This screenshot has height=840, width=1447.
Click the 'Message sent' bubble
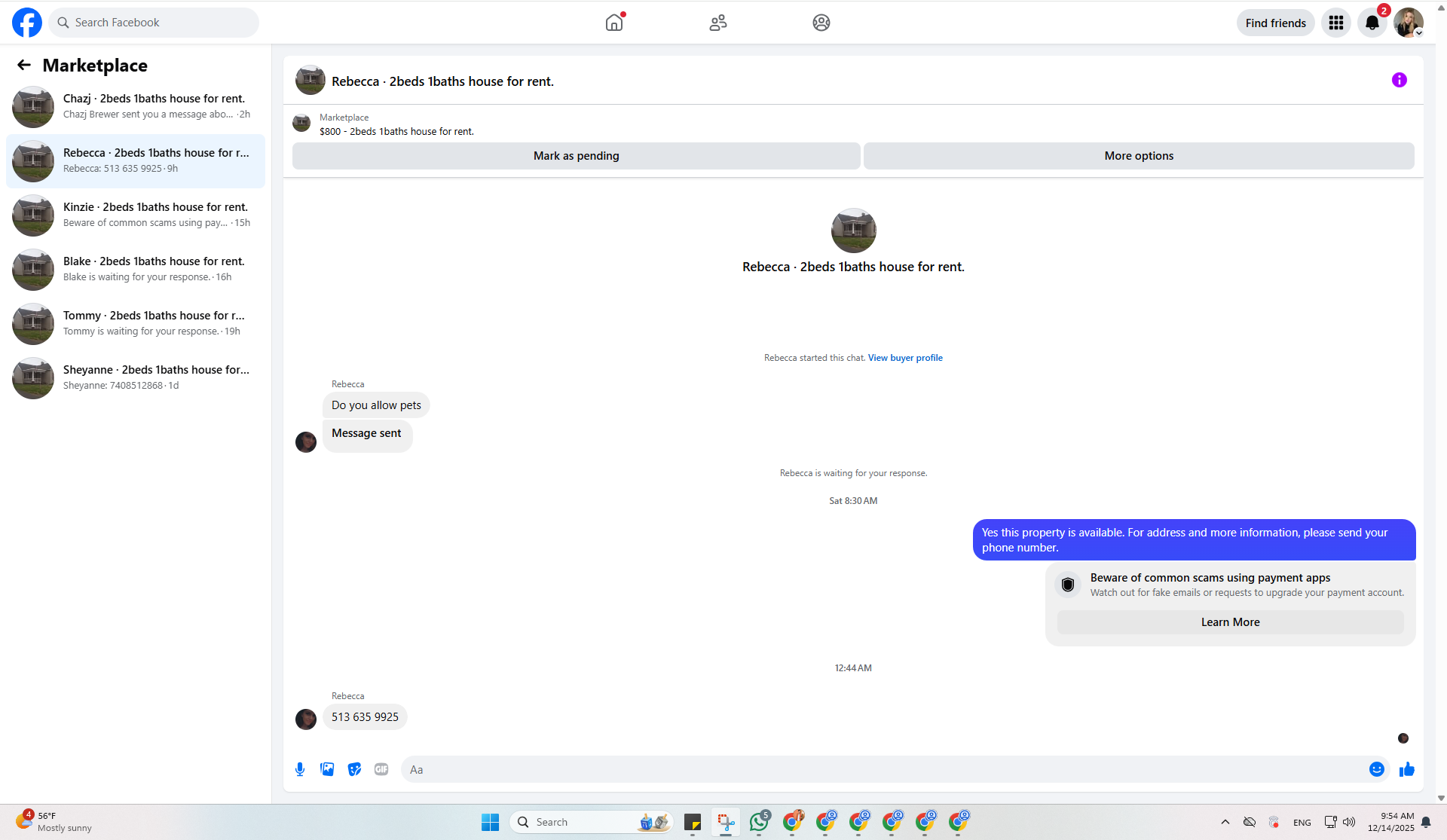[x=367, y=435]
